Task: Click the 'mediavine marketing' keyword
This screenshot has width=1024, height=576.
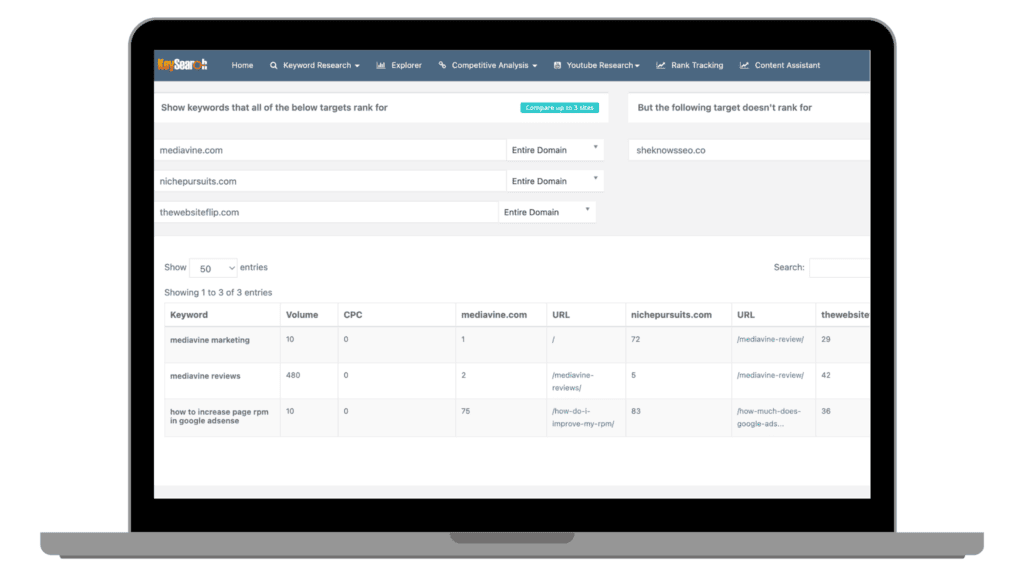Action: pos(210,340)
